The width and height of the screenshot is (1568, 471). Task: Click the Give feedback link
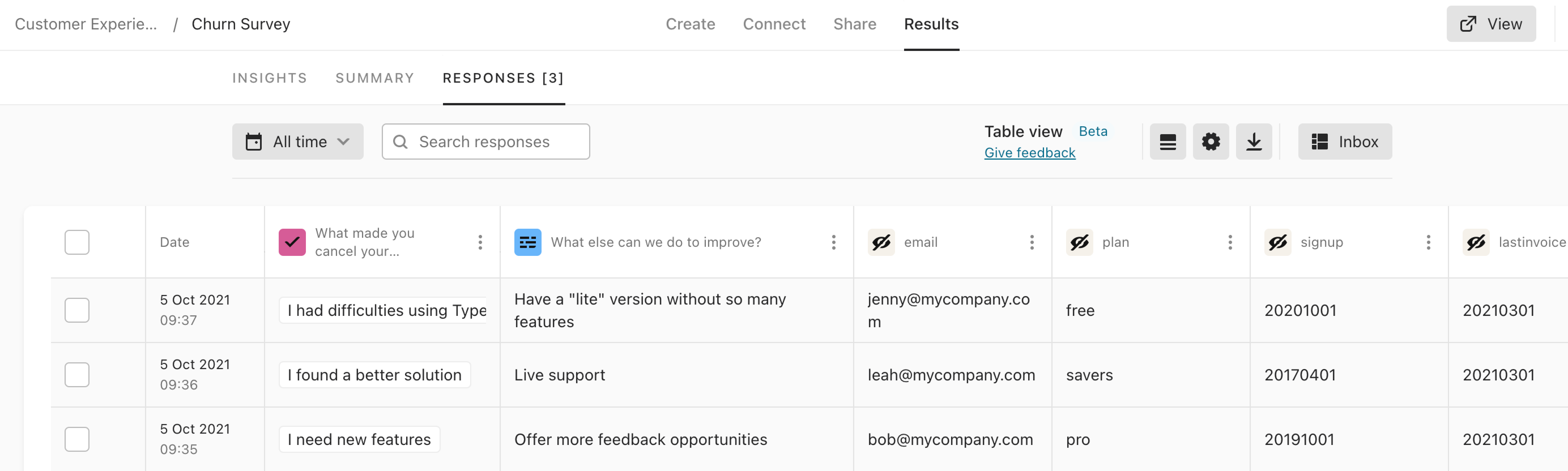(1030, 153)
